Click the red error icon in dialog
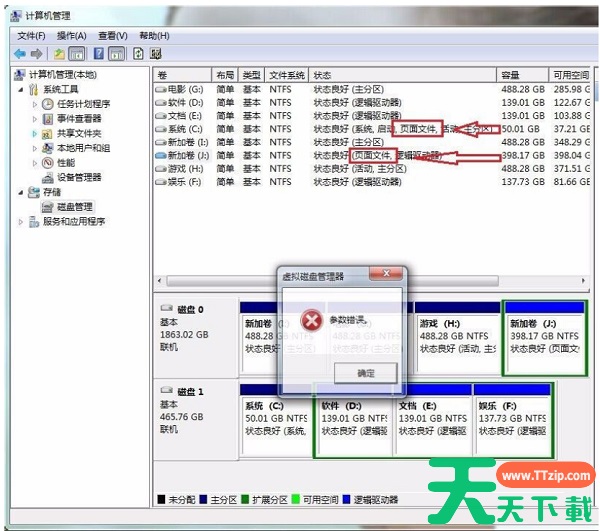This screenshot has height=531, width=600. [x=312, y=320]
